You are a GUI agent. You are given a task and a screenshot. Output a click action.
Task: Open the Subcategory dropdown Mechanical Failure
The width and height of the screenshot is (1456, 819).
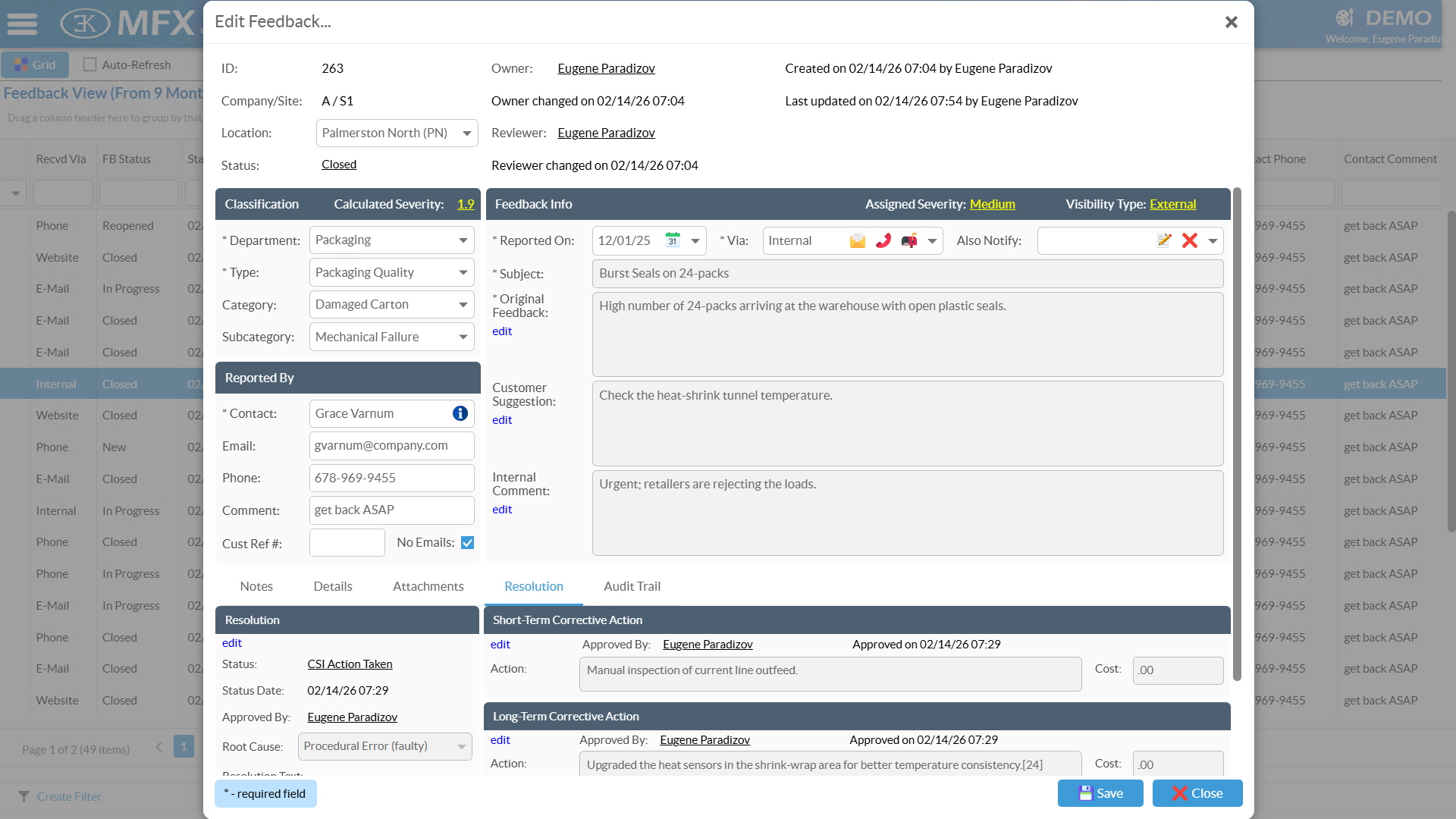coord(463,337)
